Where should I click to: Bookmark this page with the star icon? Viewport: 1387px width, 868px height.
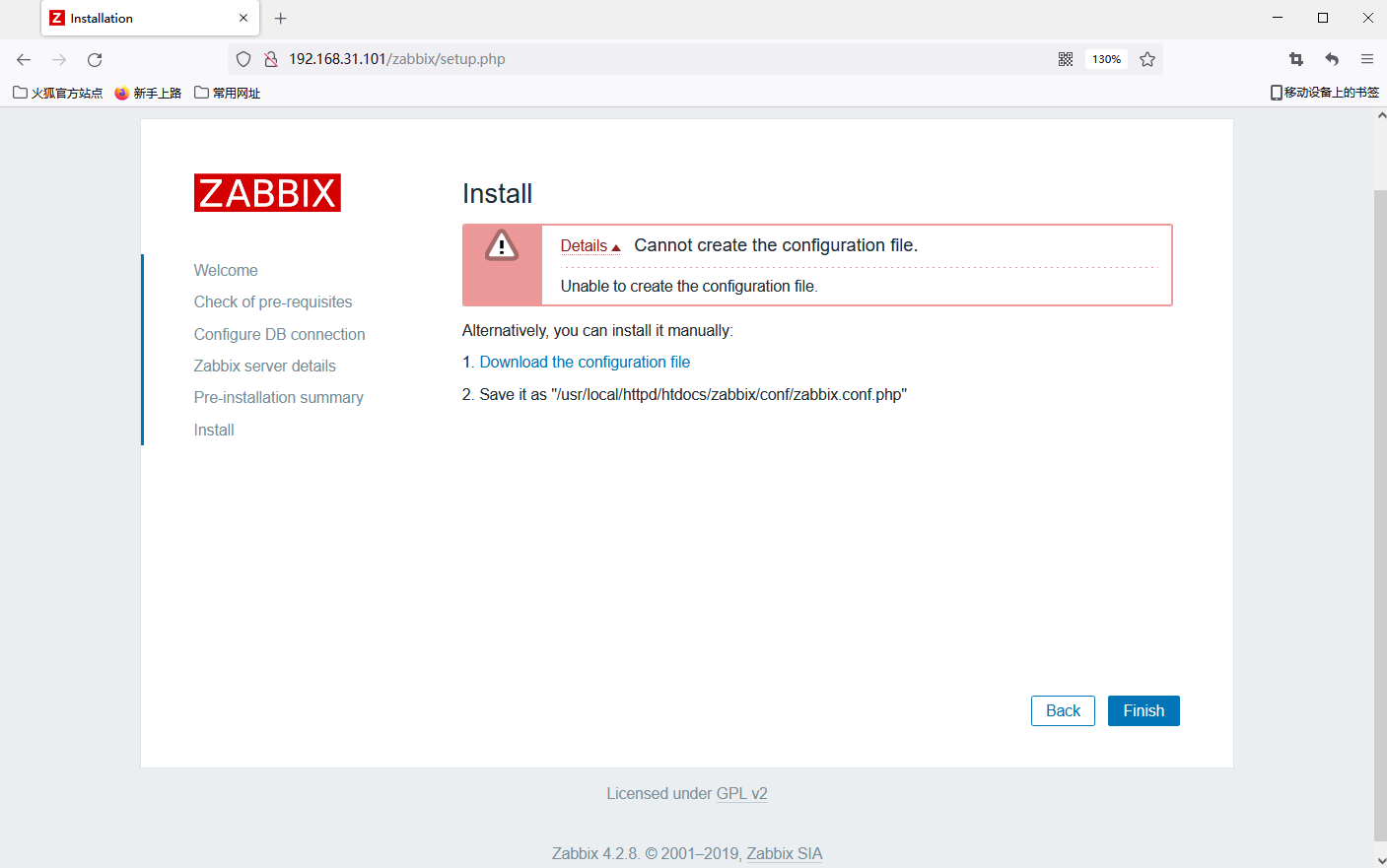click(x=1147, y=58)
